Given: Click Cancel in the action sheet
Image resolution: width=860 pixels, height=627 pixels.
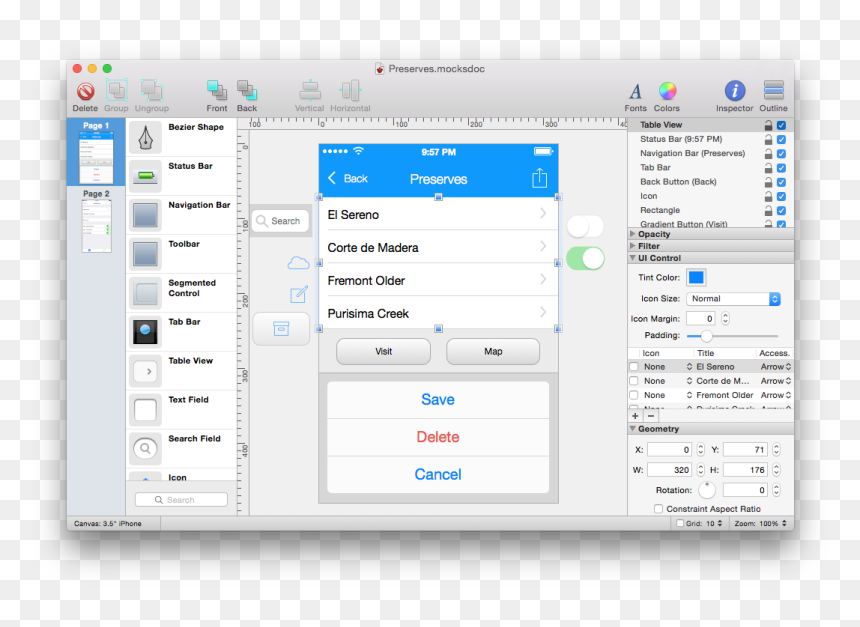Looking at the screenshot, I should 438,475.
